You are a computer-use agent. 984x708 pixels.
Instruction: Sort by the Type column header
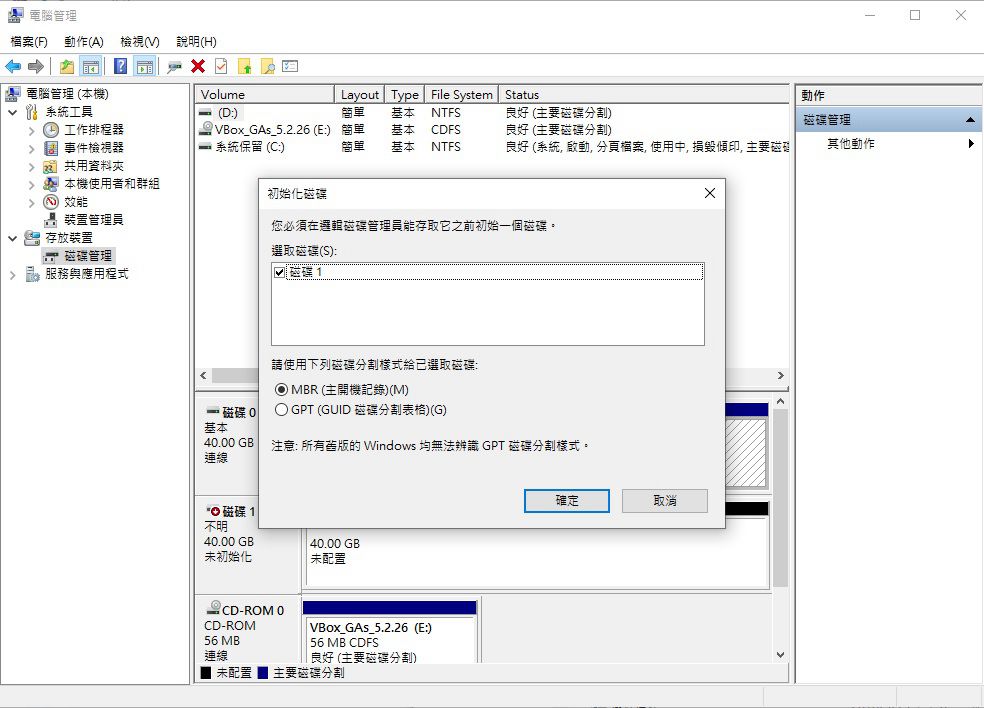(405, 95)
